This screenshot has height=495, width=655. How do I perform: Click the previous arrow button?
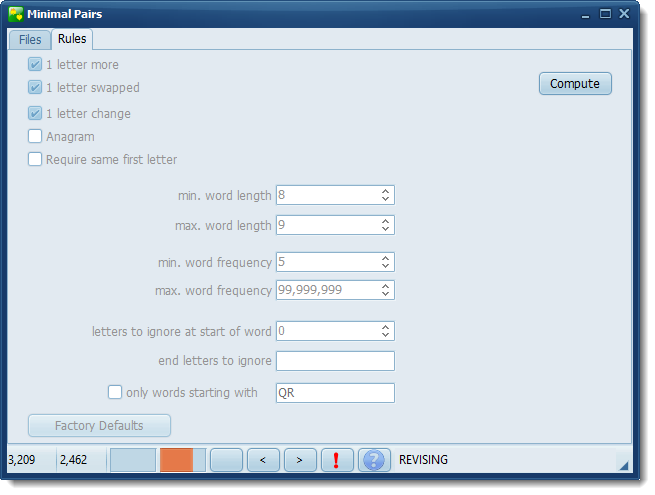pos(263,460)
